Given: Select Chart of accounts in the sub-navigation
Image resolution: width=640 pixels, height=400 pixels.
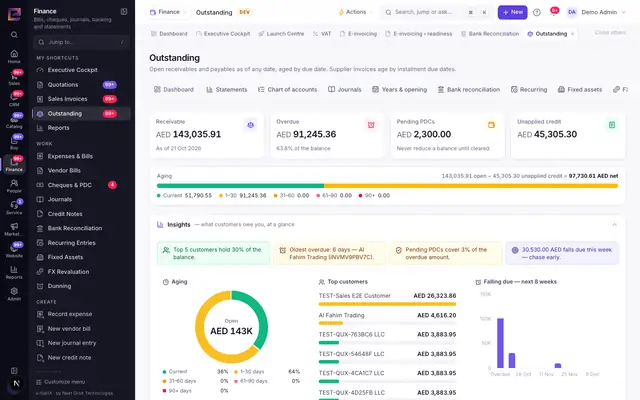Looking at the screenshot, I should coord(287,89).
